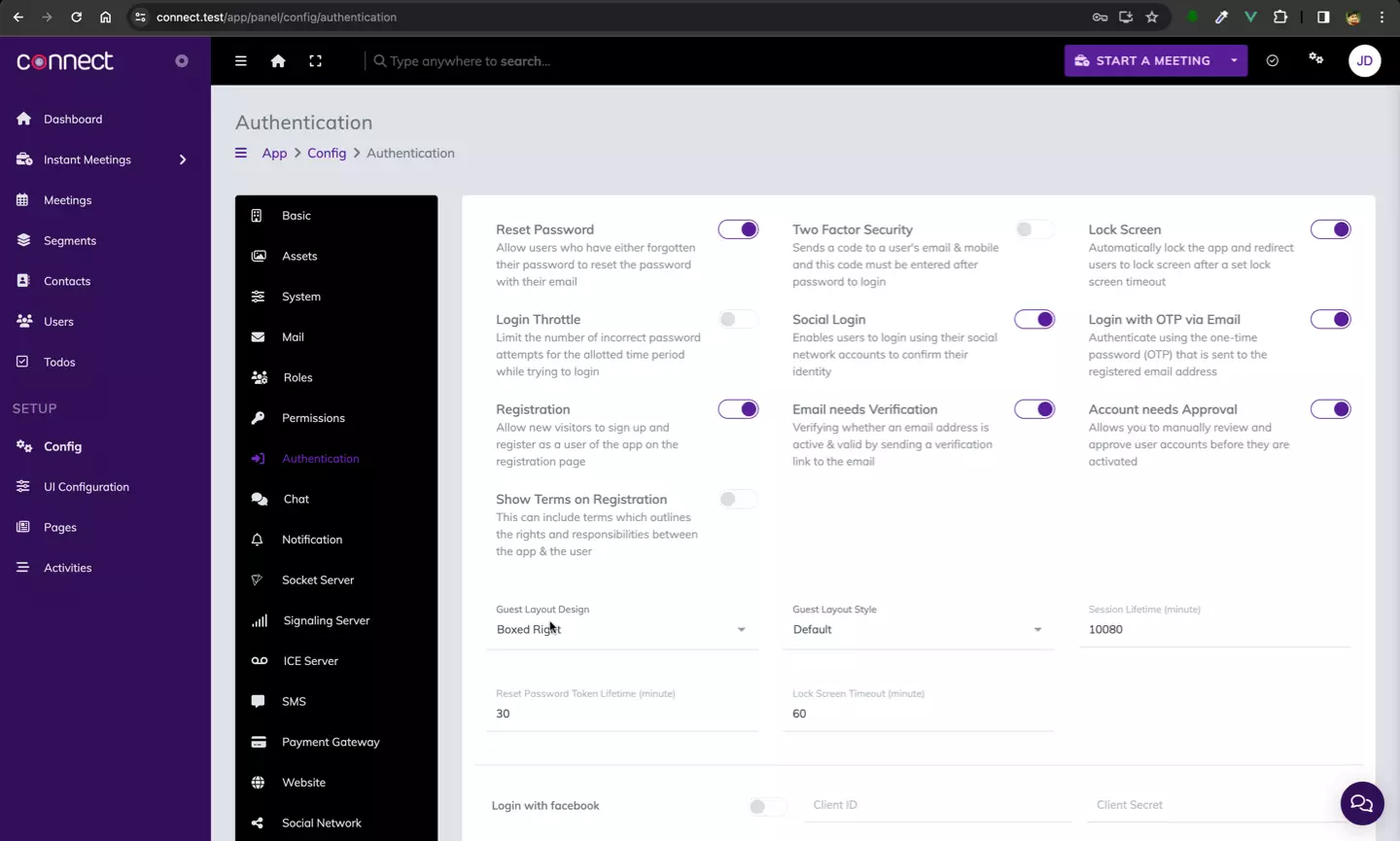Click the sidebar pin circle icon
The height and width of the screenshot is (841, 1400).
(181, 60)
